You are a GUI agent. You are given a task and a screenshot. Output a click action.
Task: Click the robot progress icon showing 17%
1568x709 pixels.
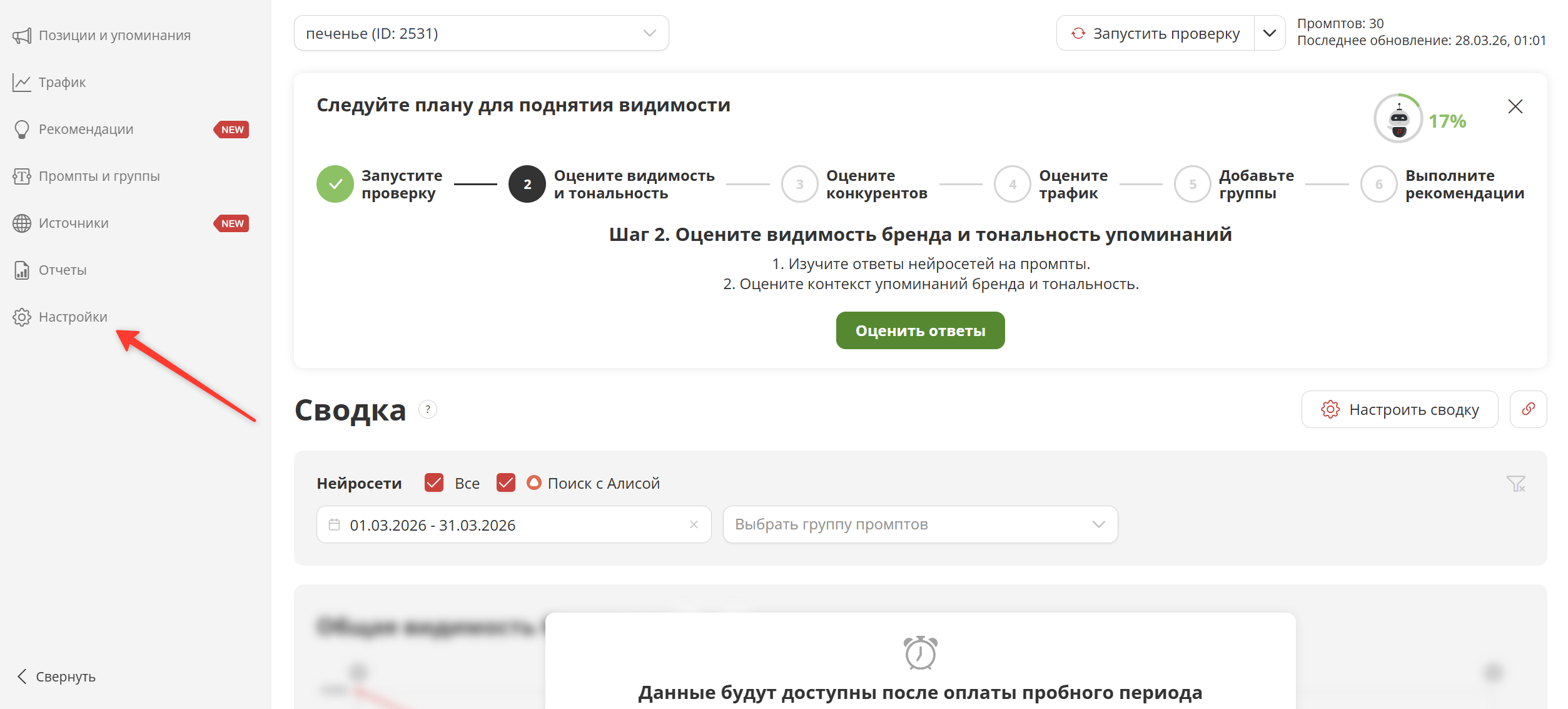(1399, 119)
